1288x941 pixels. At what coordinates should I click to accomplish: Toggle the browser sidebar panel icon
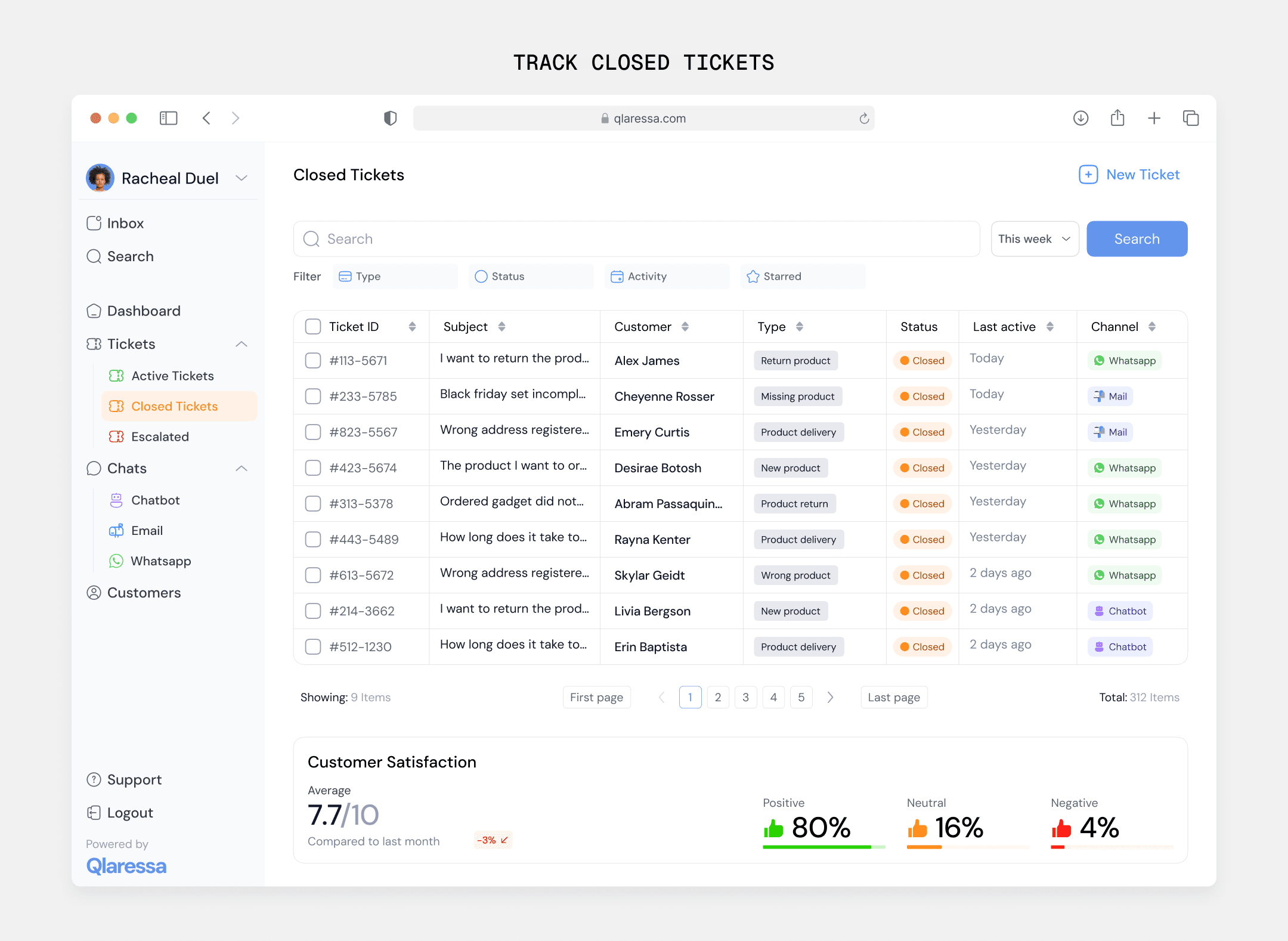pos(169,118)
